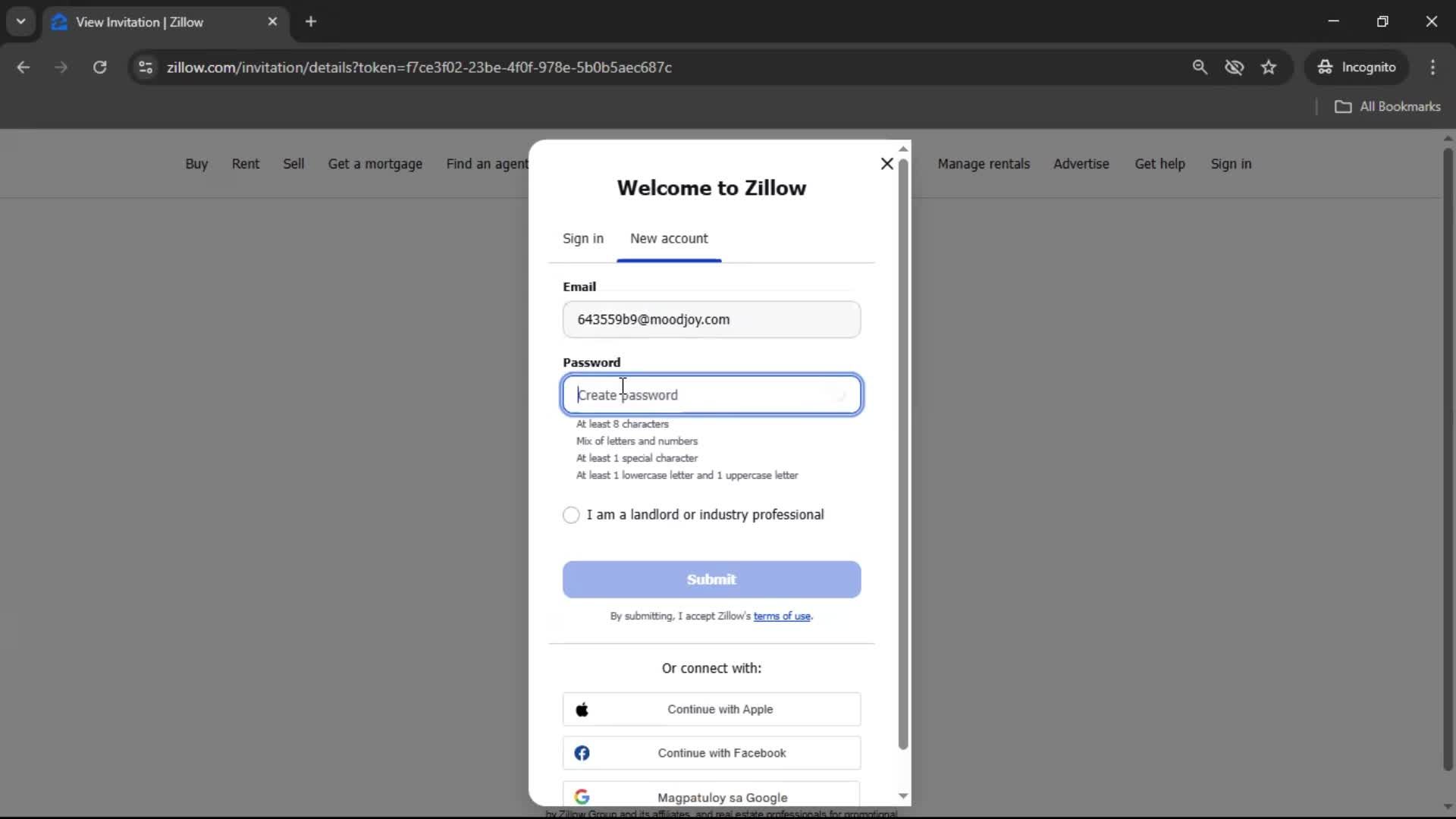The height and width of the screenshot is (819, 1456).
Task: Click inside the Email input field
Action: pyautogui.click(x=711, y=319)
